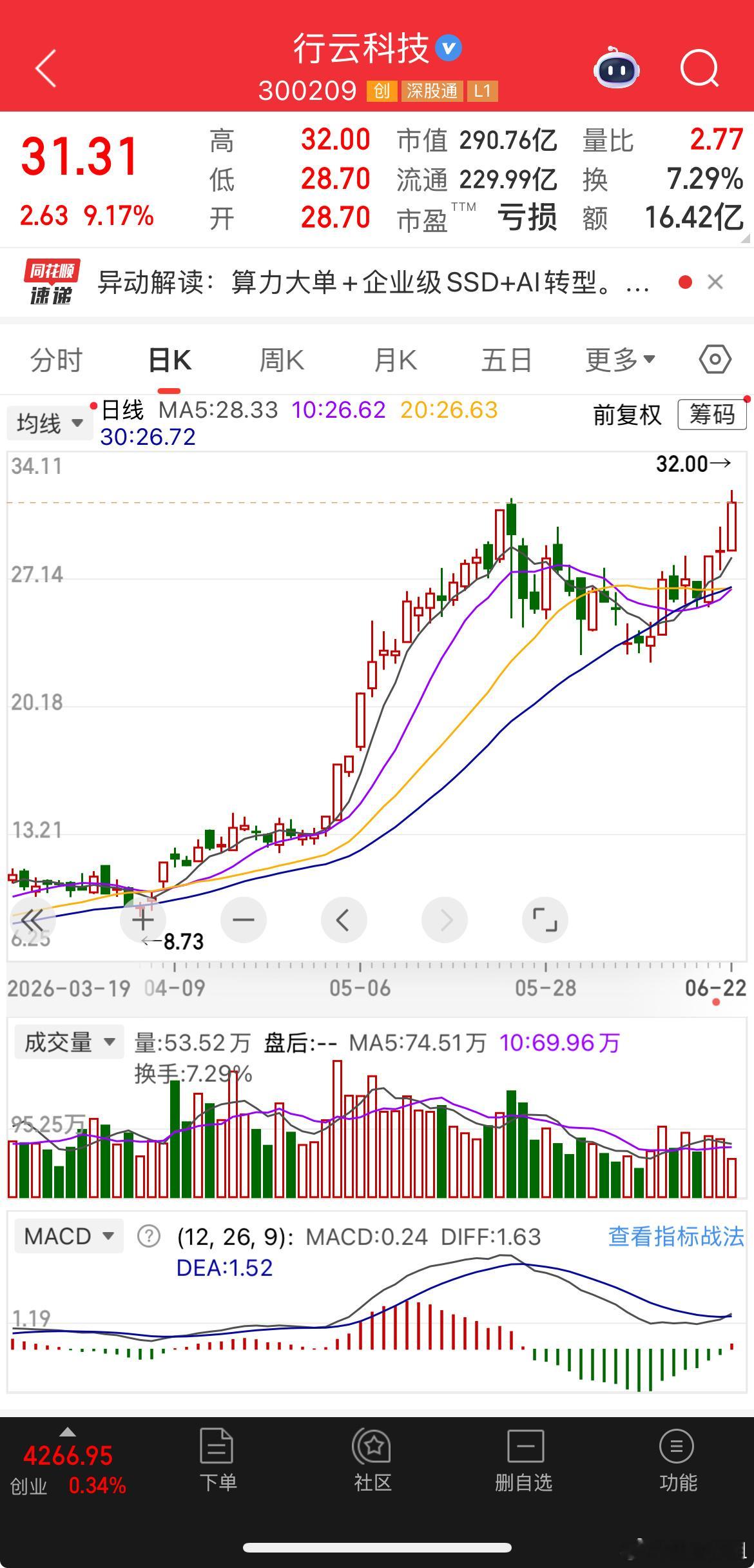Zoom out the K-line chart with minus button
This screenshot has height=1568, width=754.
pyautogui.click(x=244, y=920)
